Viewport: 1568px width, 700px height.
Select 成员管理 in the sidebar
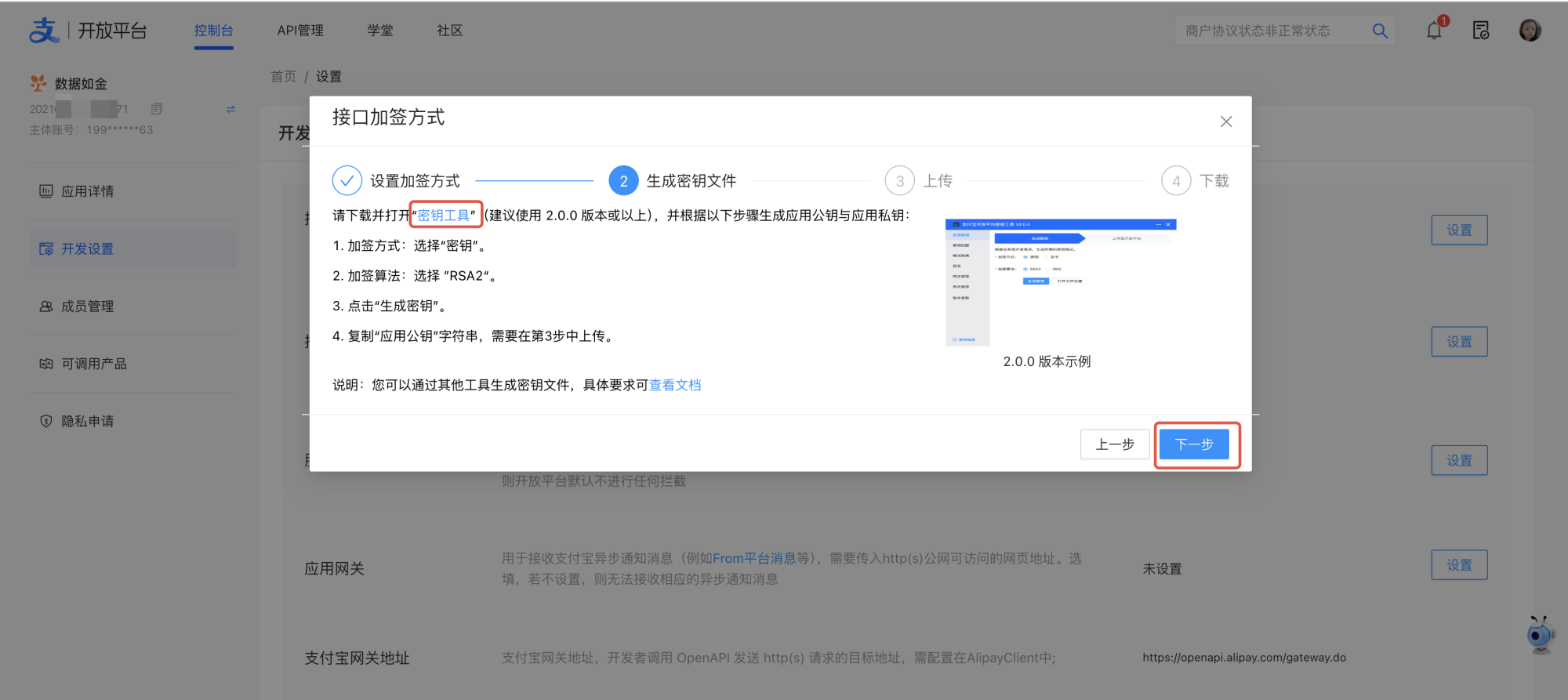pos(88,306)
